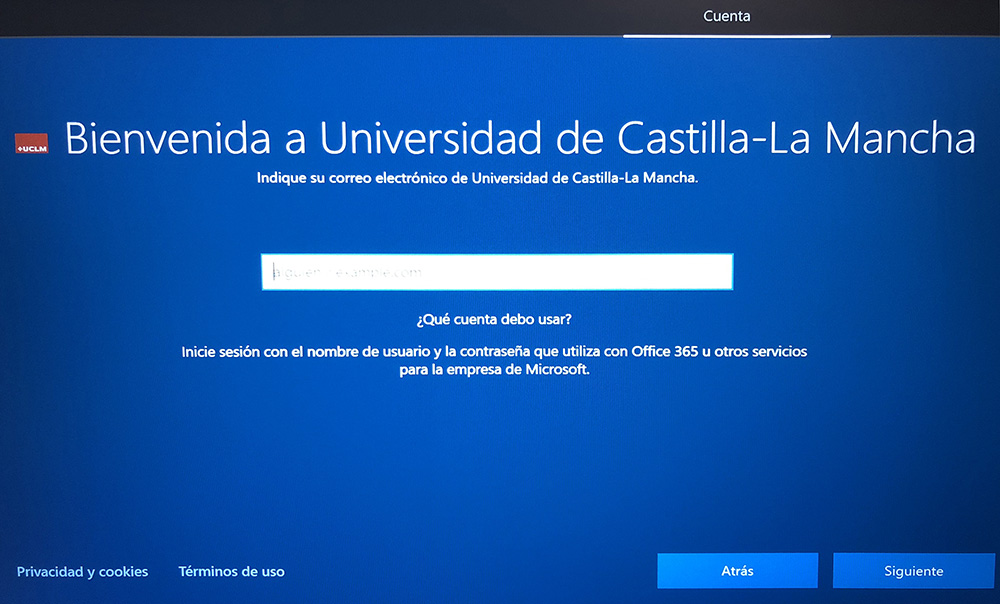Open the Términos de uso link

pyautogui.click(x=232, y=571)
